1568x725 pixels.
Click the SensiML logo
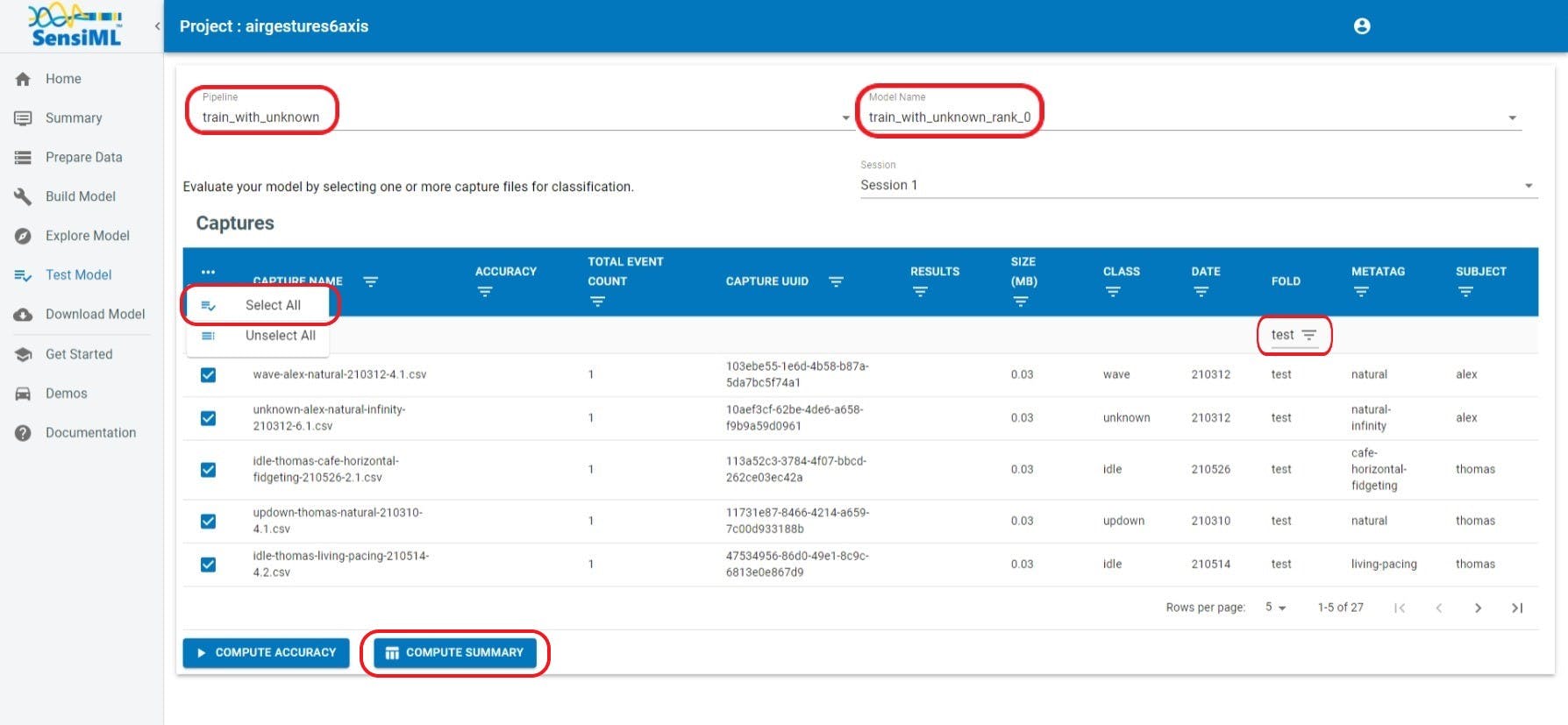click(x=75, y=25)
